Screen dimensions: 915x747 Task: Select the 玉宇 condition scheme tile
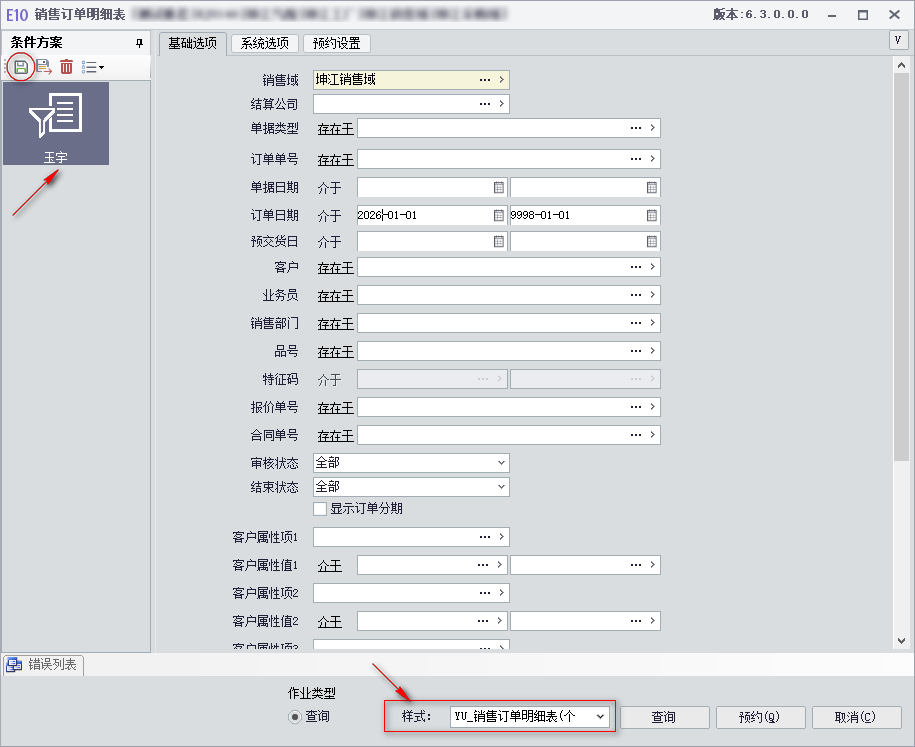click(x=56, y=123)
